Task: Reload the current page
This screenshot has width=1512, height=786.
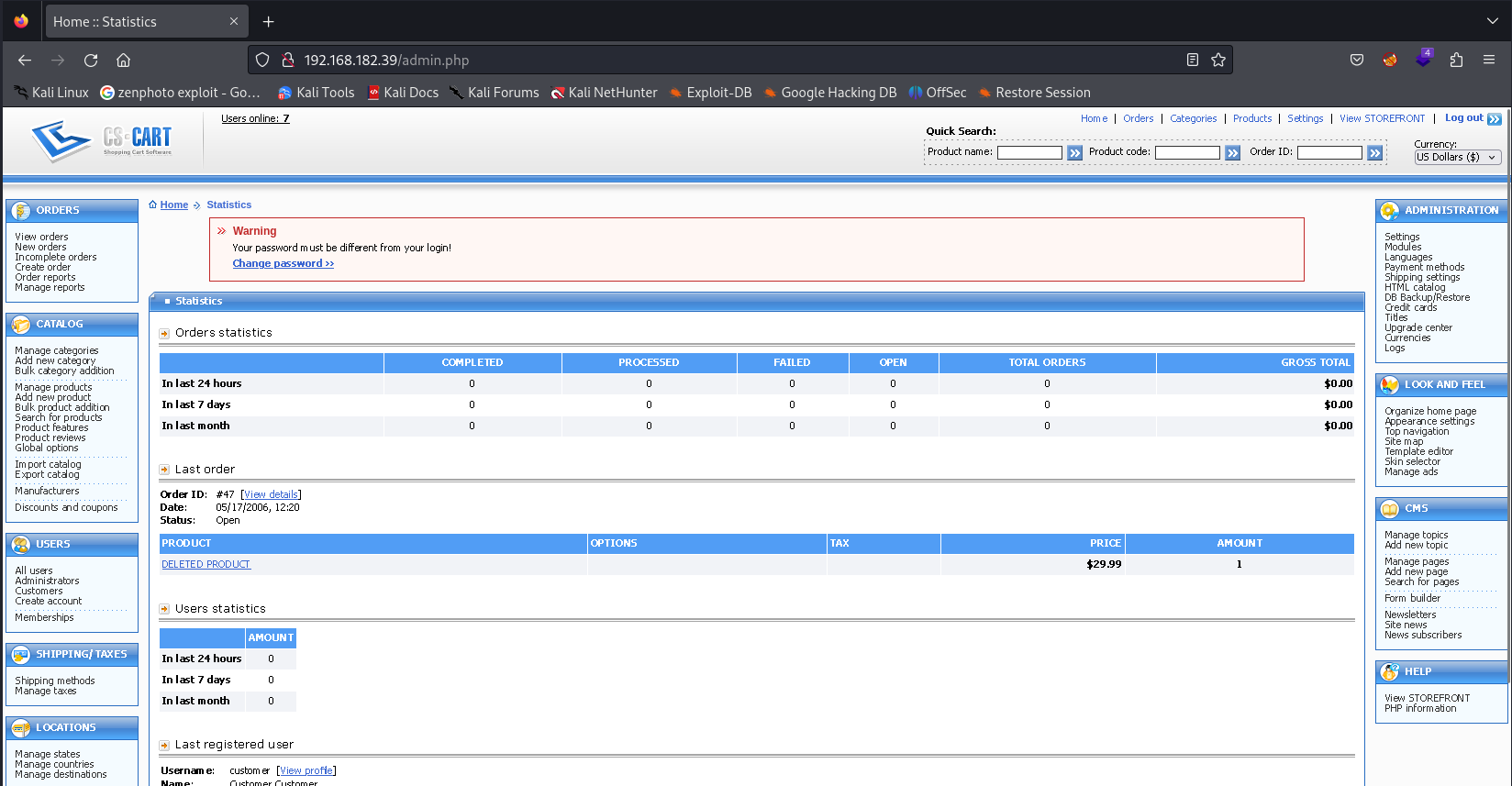Action: 91,60
